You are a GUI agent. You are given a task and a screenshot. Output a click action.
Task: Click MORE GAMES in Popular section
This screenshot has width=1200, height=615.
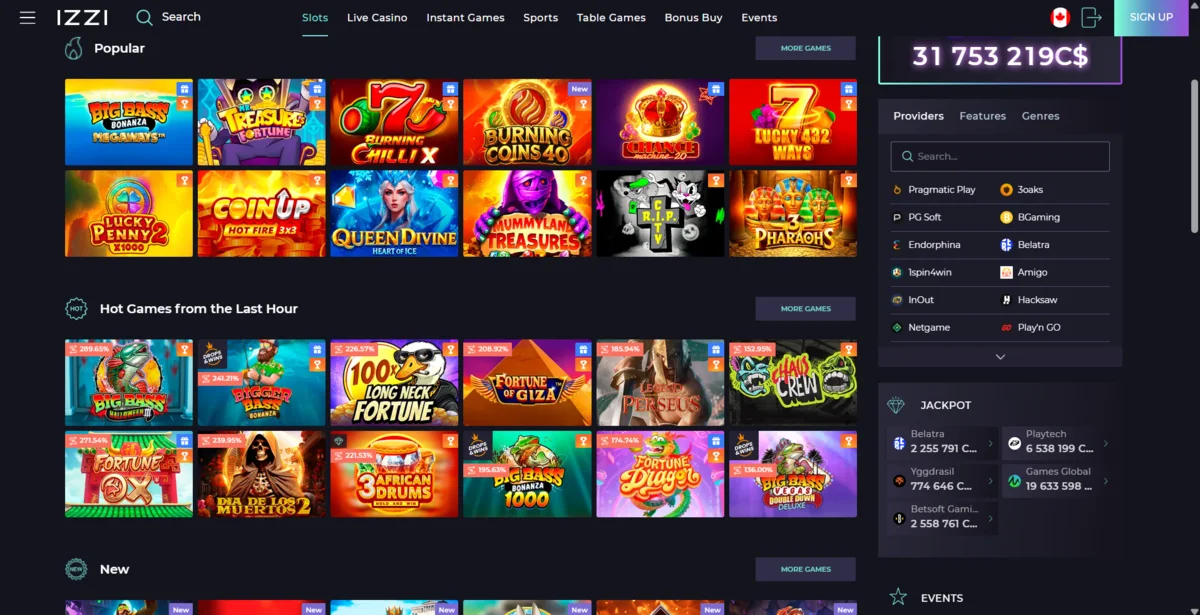[x=805, y=48]
